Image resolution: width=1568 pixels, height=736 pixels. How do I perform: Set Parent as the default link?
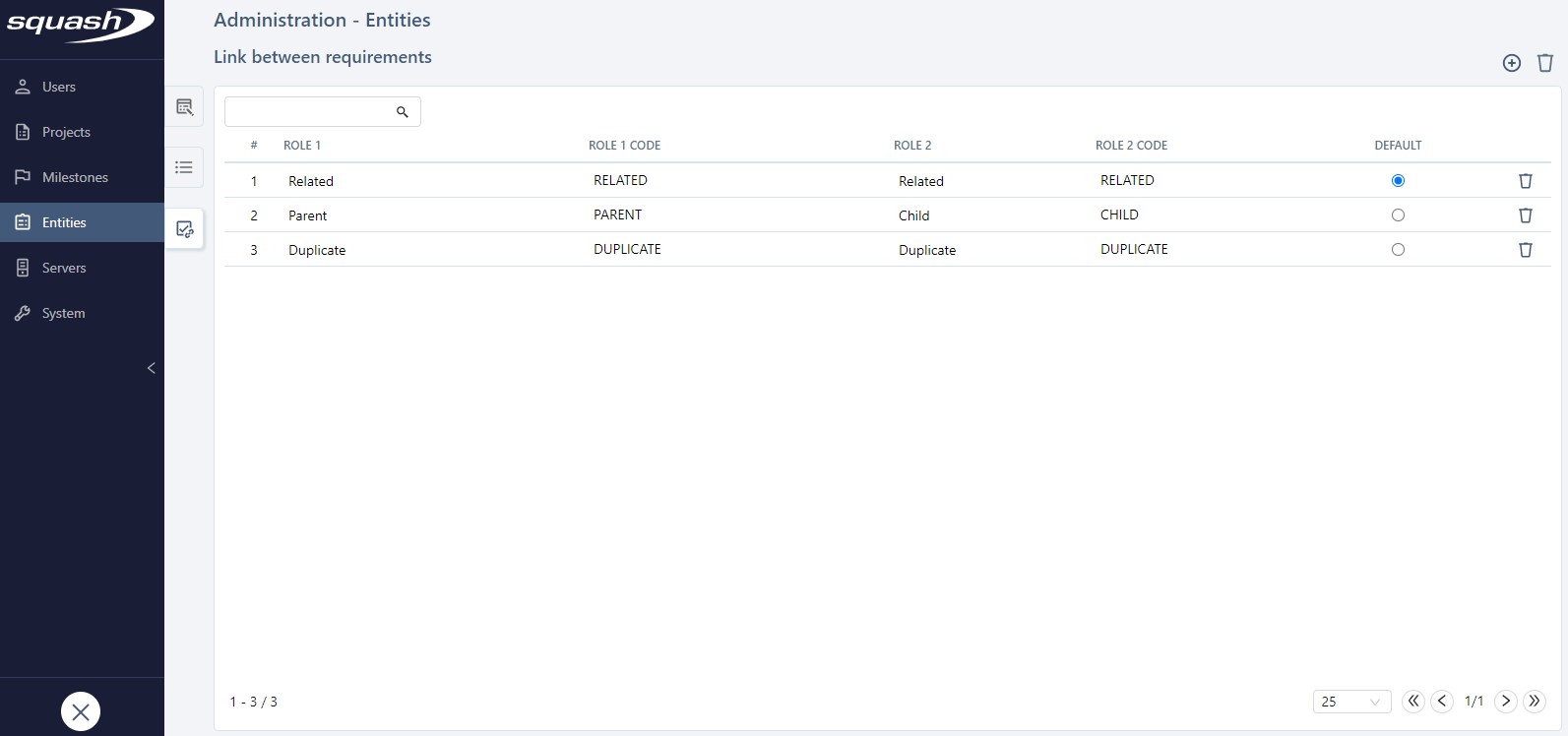[x=1397, y=215]
